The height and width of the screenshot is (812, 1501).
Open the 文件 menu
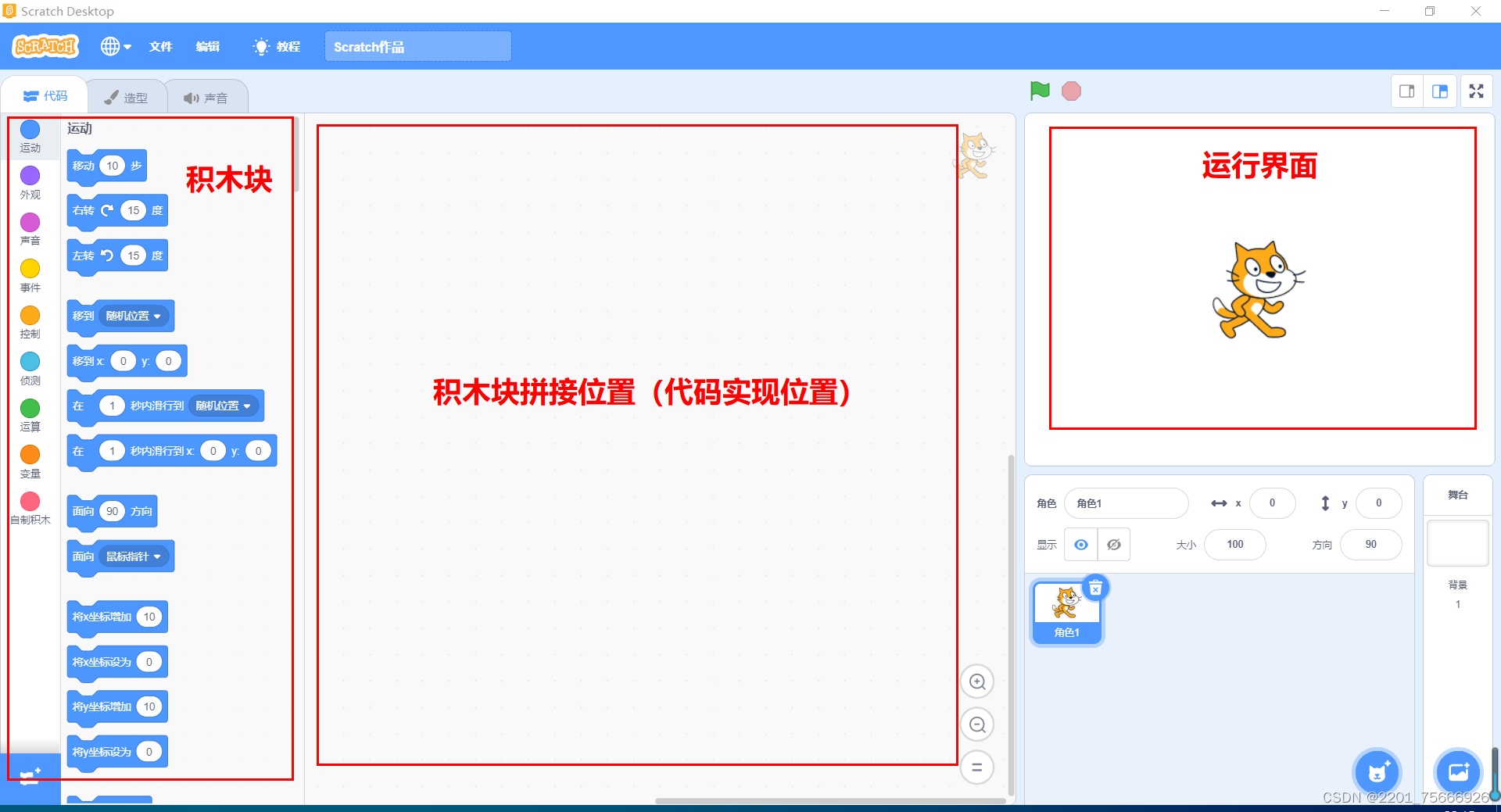(x=160, y=46)
